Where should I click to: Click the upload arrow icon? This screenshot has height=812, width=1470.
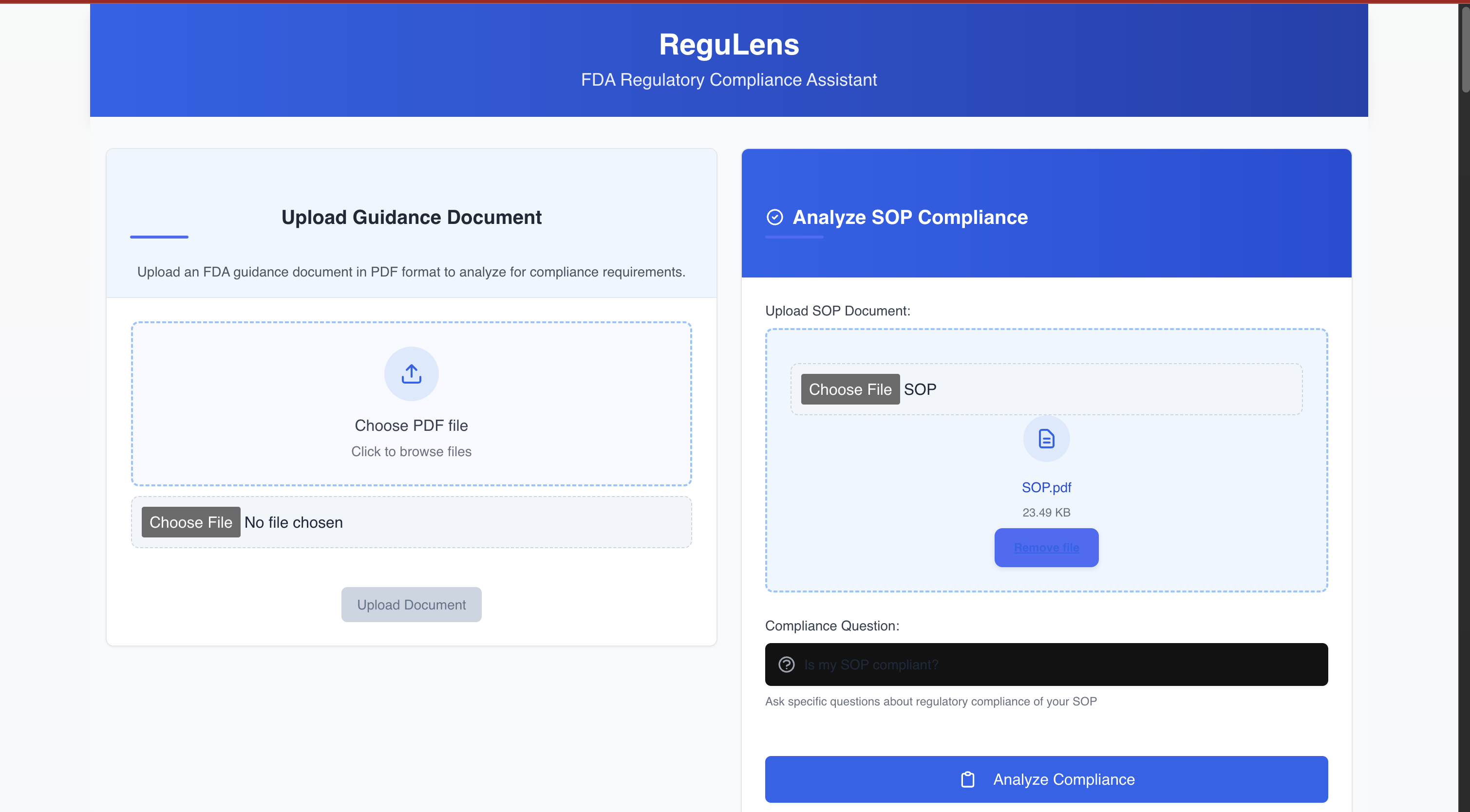coord(411,374)
